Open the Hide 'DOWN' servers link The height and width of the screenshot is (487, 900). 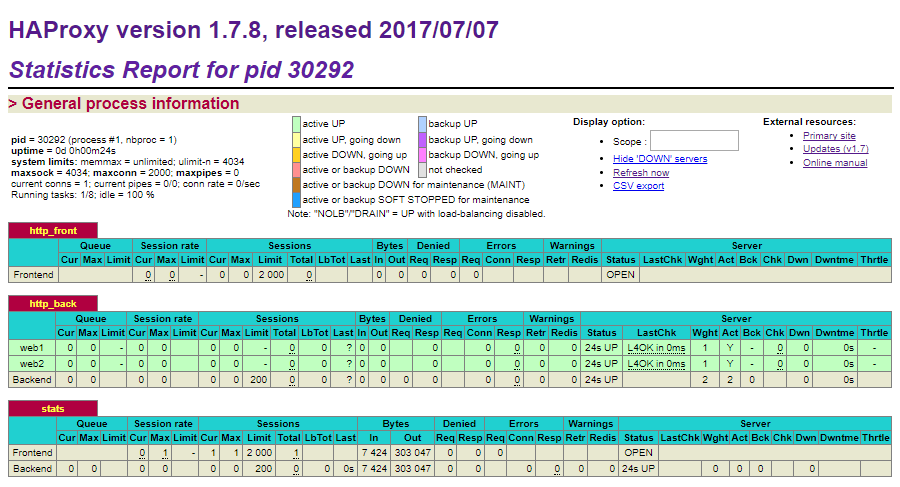[660, 159]
